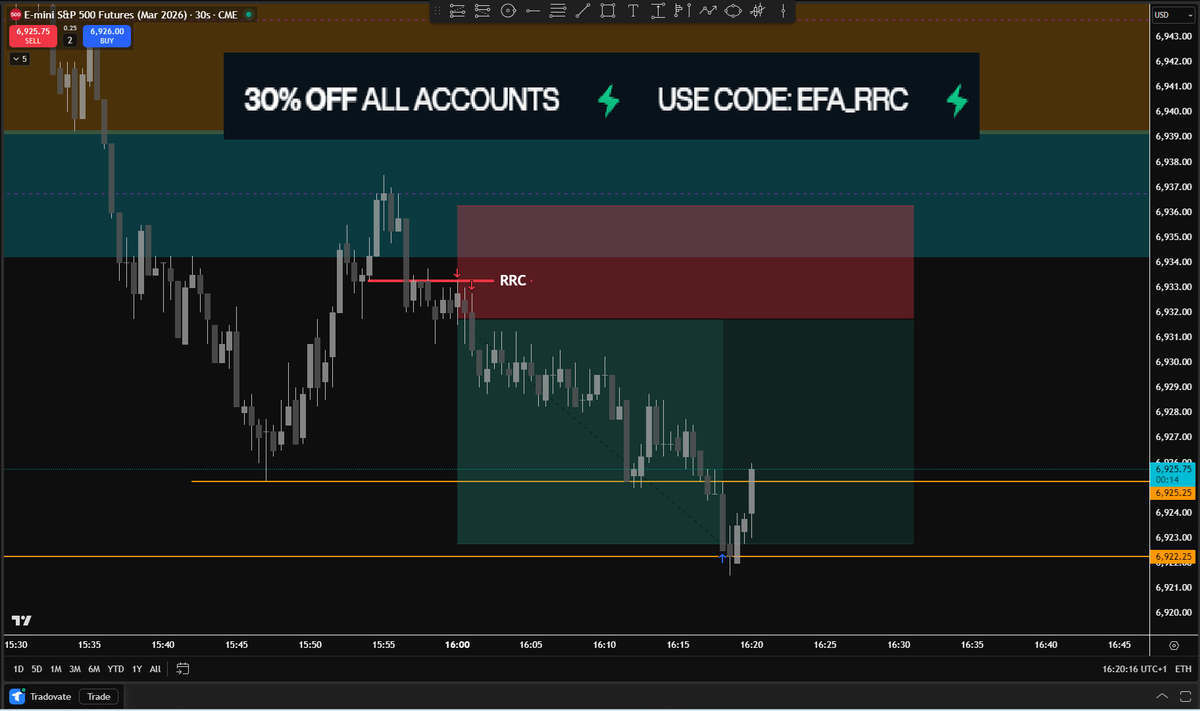
Task: Open time axis settings gear icon
Action: tap(1173, 645)
